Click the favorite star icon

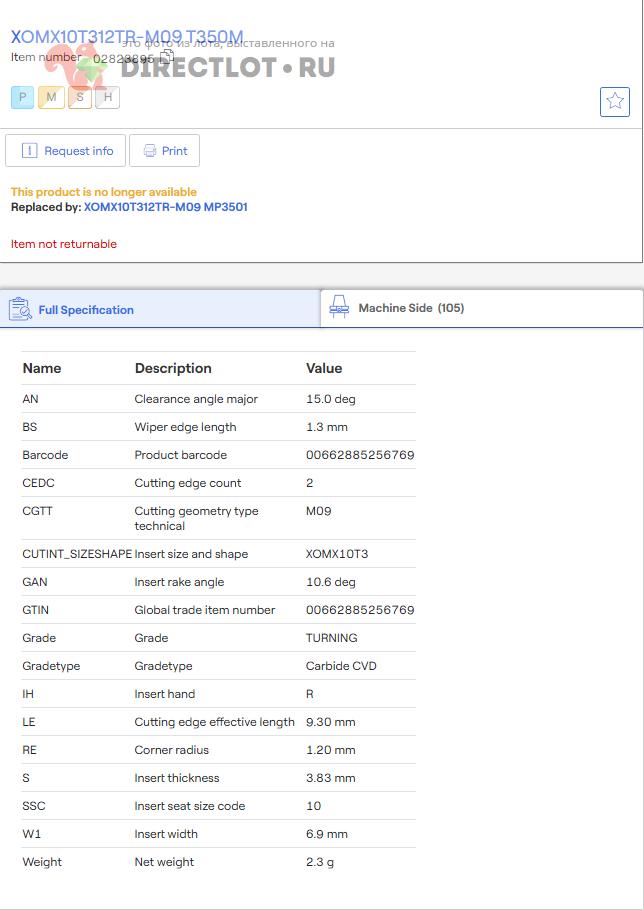point(614,101)
